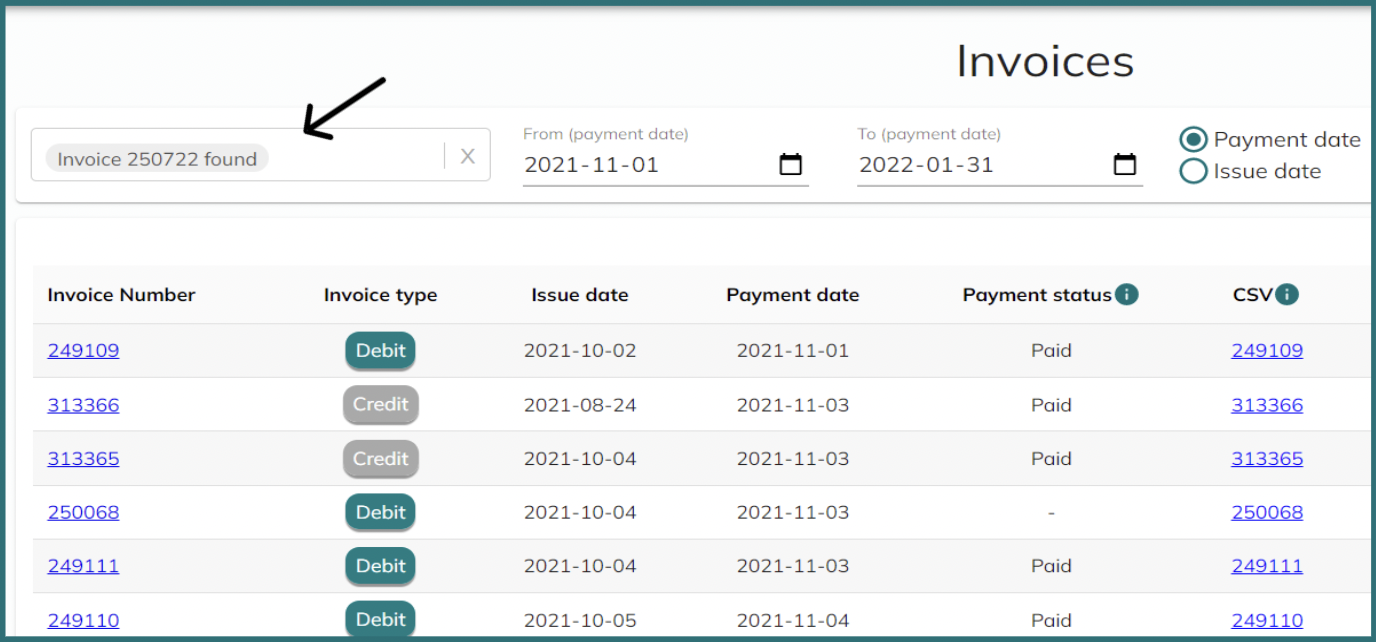Select payment date 2021-11-01 cell
The width and height of the screenshot is (1376, 642).
click(x=793, y=351)
